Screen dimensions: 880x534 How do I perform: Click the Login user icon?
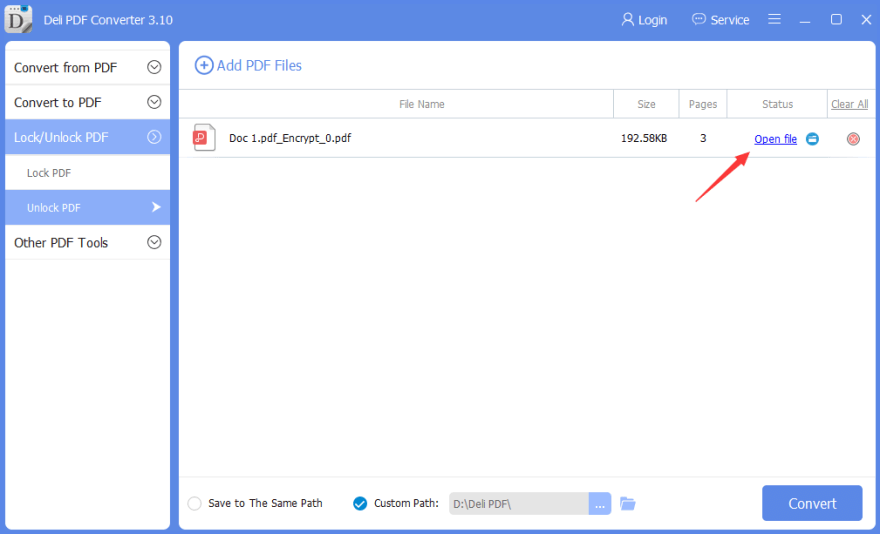click(628, 19)
